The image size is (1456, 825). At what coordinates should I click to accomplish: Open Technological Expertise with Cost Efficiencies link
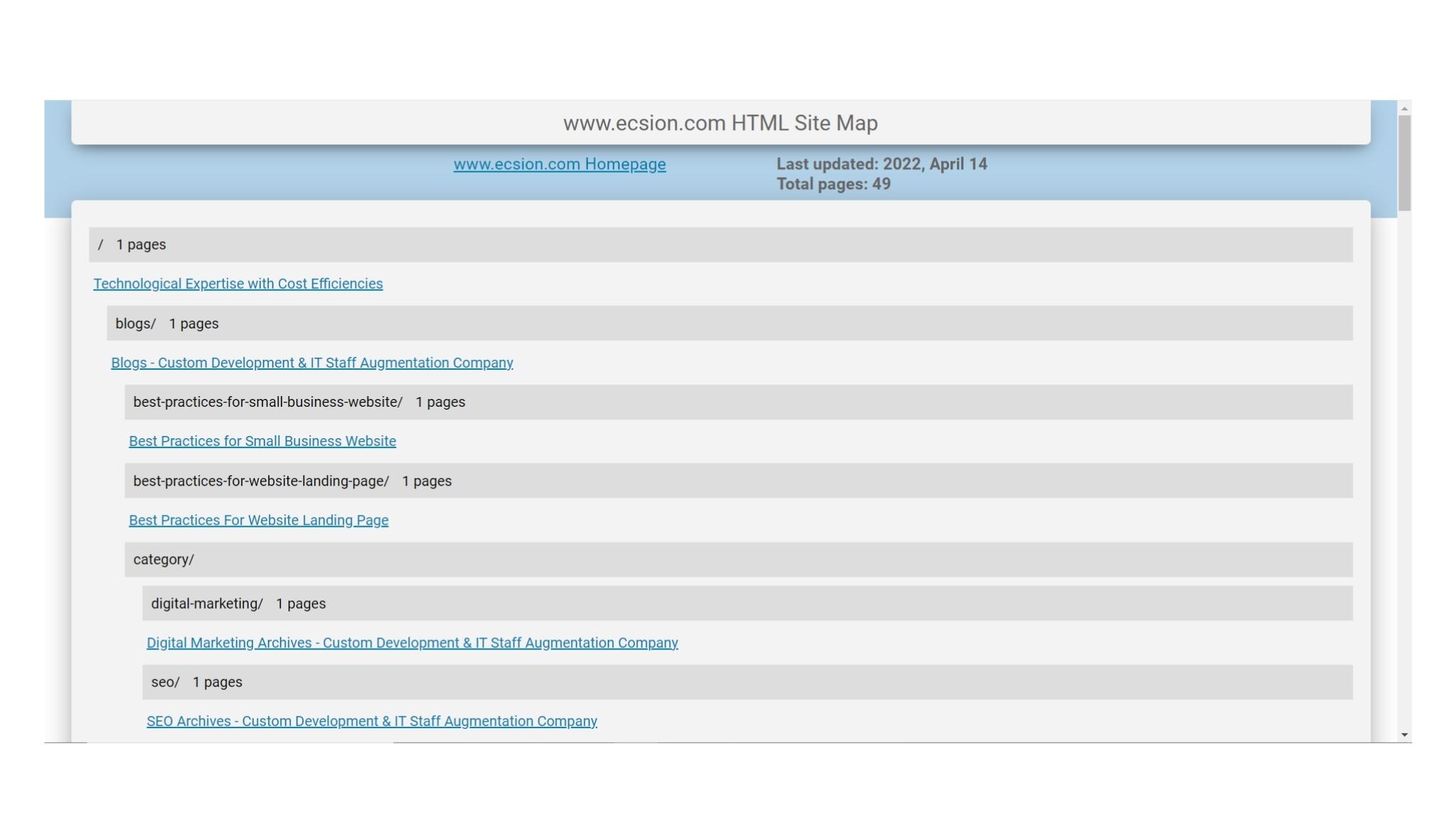(238, 284)
